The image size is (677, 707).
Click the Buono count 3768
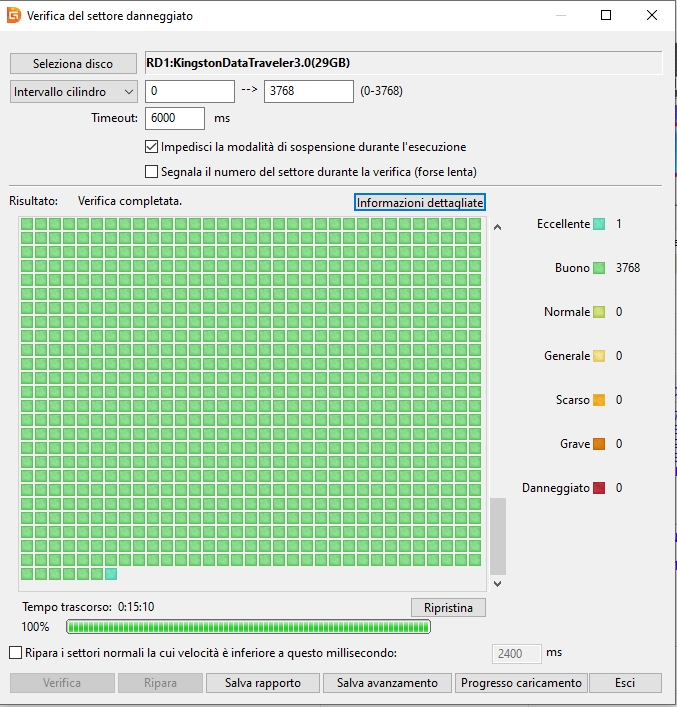point(628,268)
